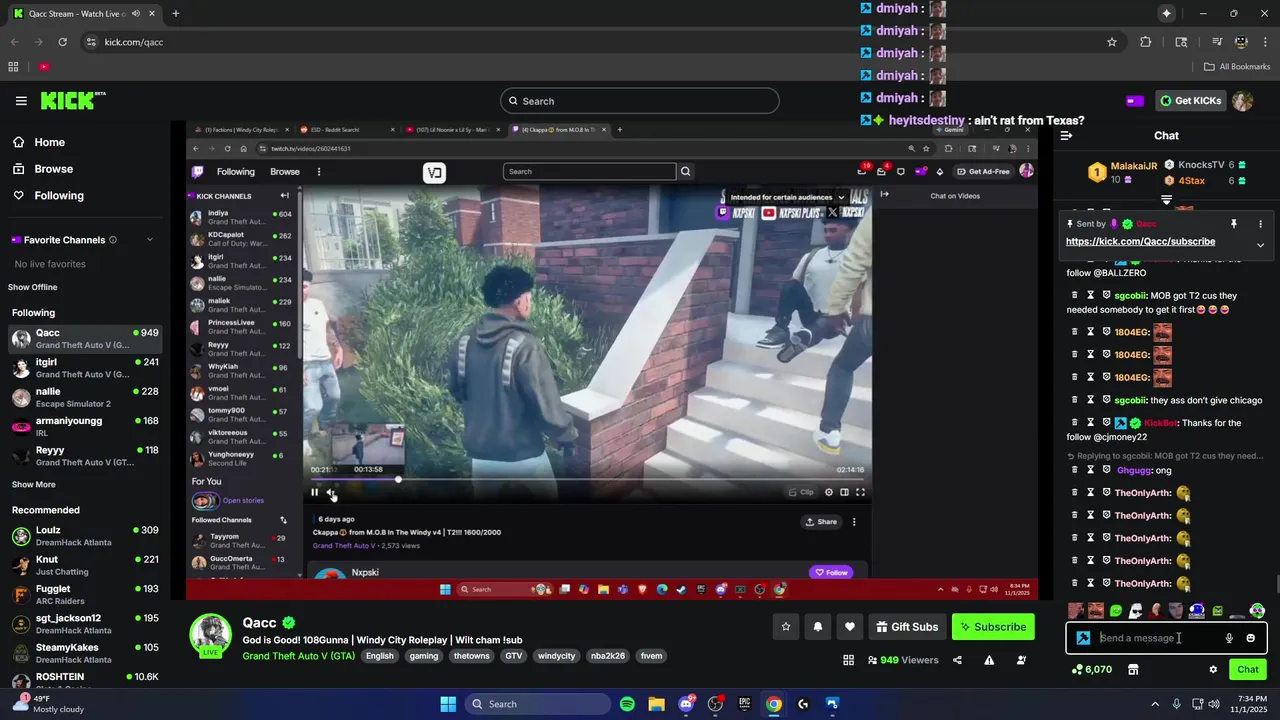Open multi-view grid icon below stream
The height and width of the screenshot is (720, 1280).
(849, 660)
